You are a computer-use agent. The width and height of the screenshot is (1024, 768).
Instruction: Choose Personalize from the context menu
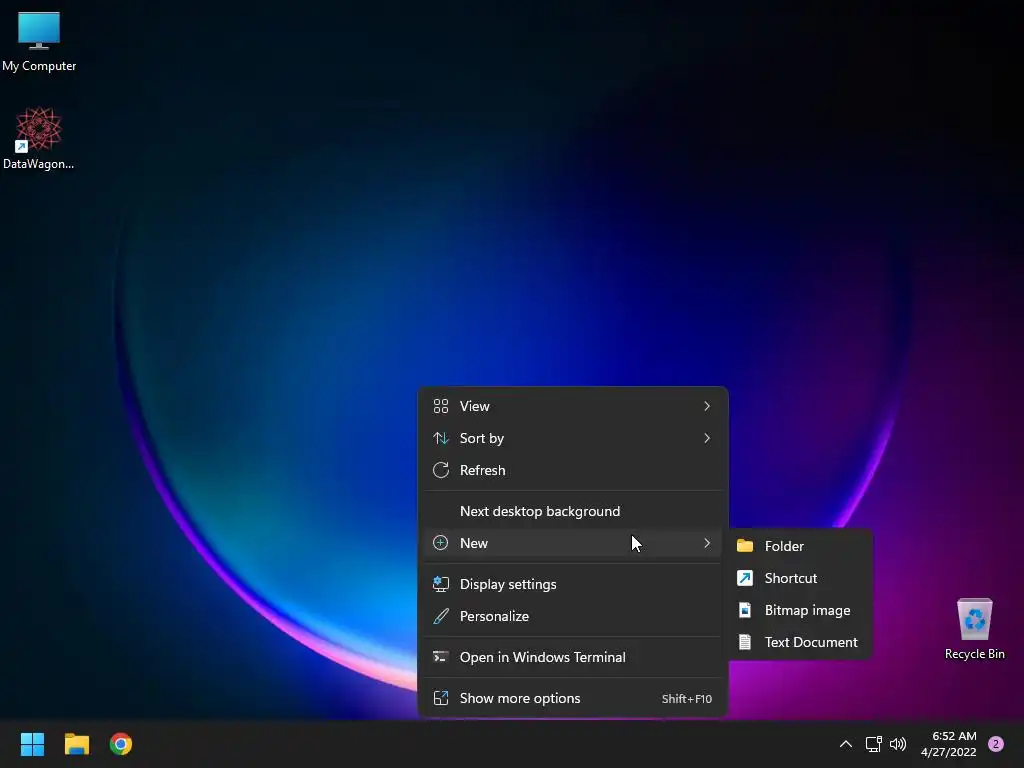click(x=572, y=616)
